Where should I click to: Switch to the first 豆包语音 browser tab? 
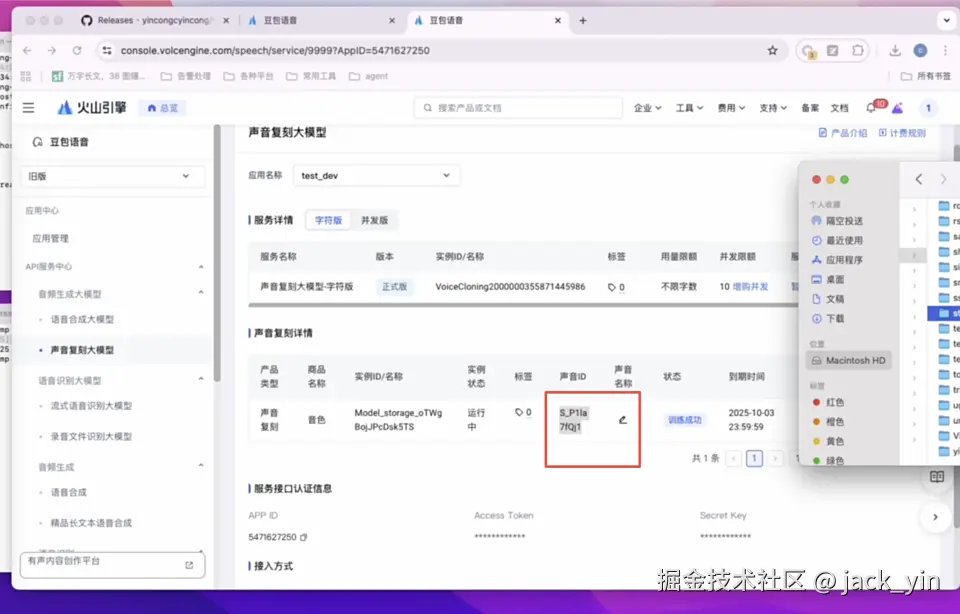pos(321,20)
